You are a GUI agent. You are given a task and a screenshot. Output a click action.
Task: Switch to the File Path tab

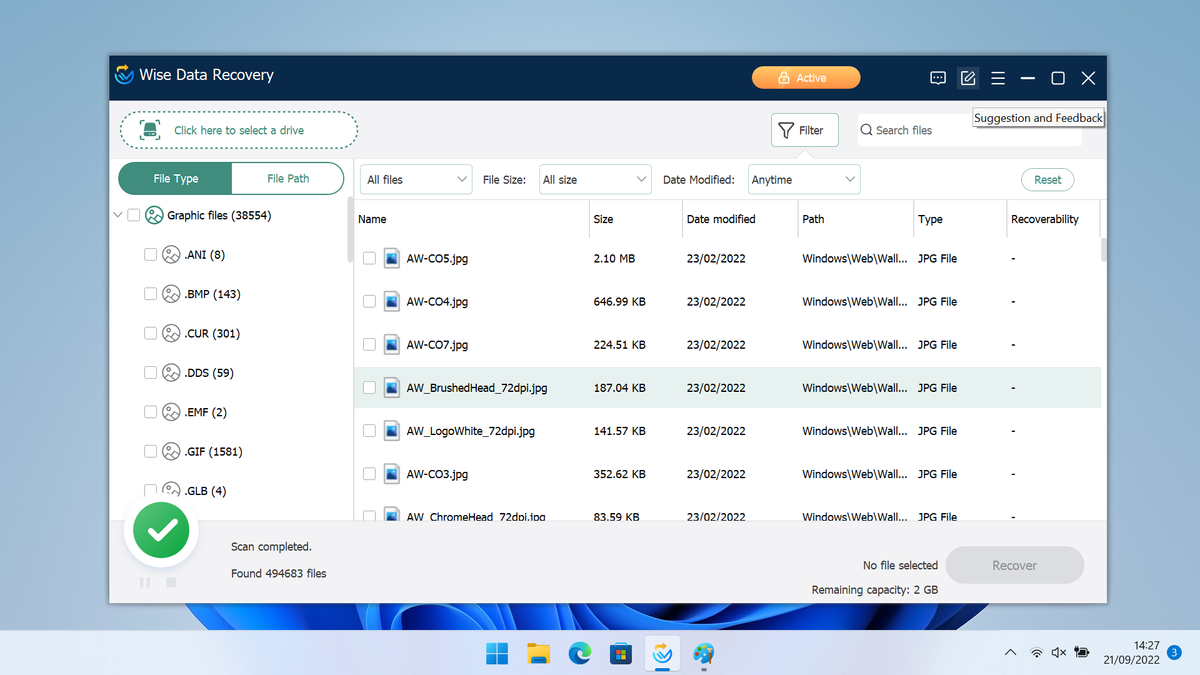point(288,178)
